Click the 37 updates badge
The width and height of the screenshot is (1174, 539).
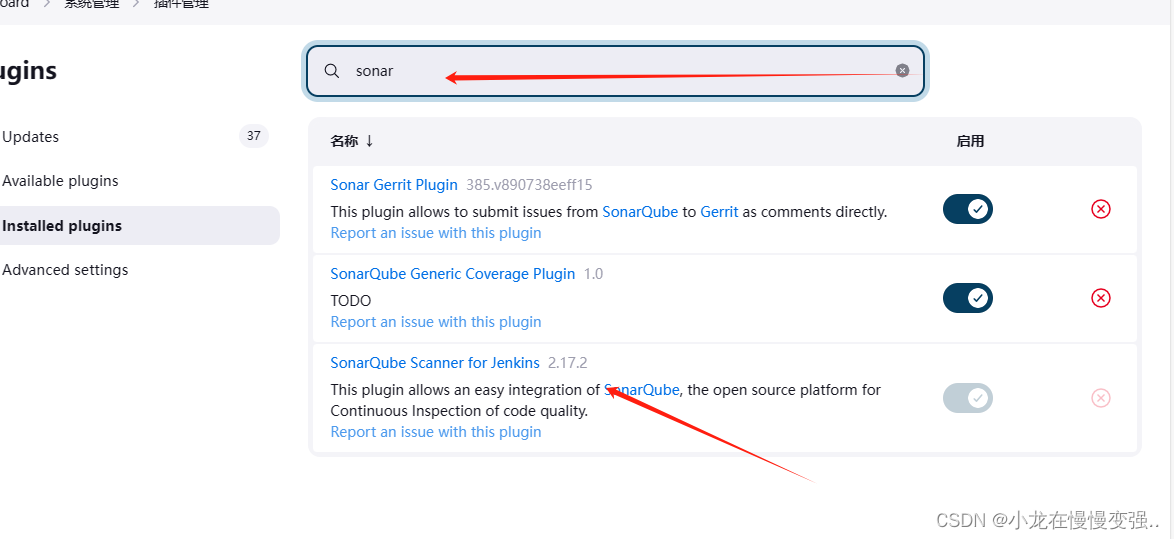(x=254, y=136)
